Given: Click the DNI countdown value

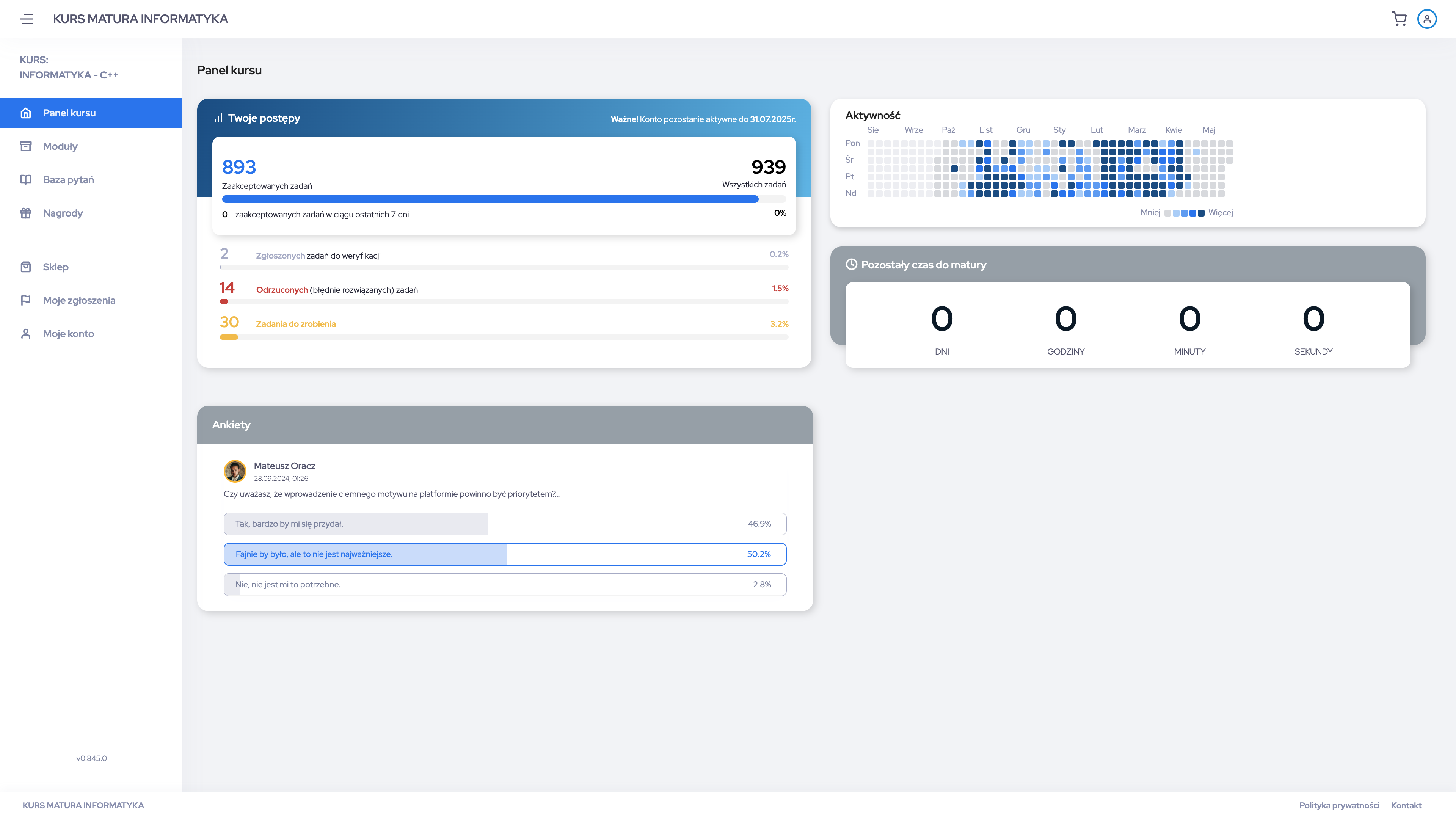Looking at the screenshot, I should point(941,319).
